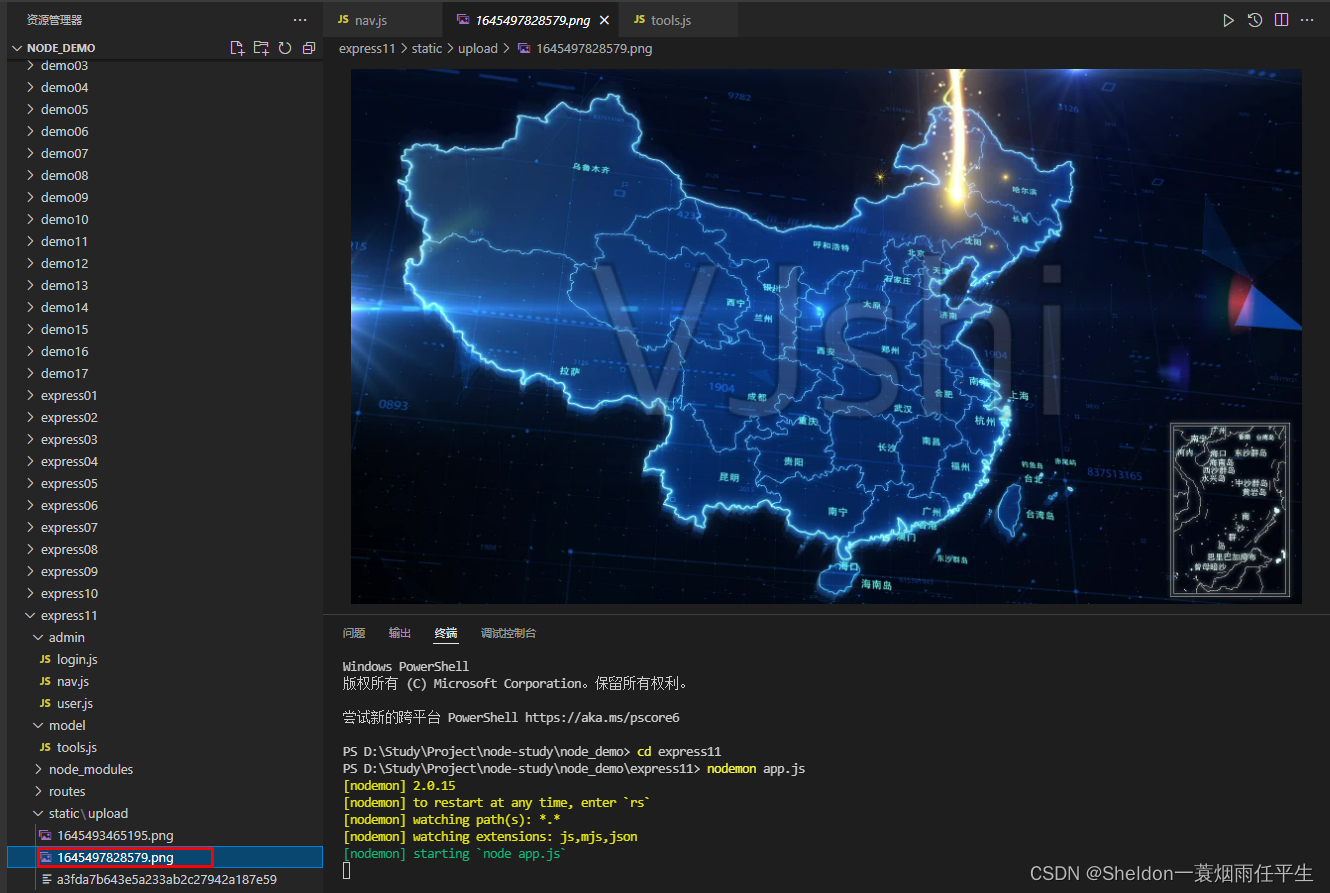Expand the demo07 folder
This screenshot has height=893, width=1330.
pyautogui.click(x=165, y=153)
